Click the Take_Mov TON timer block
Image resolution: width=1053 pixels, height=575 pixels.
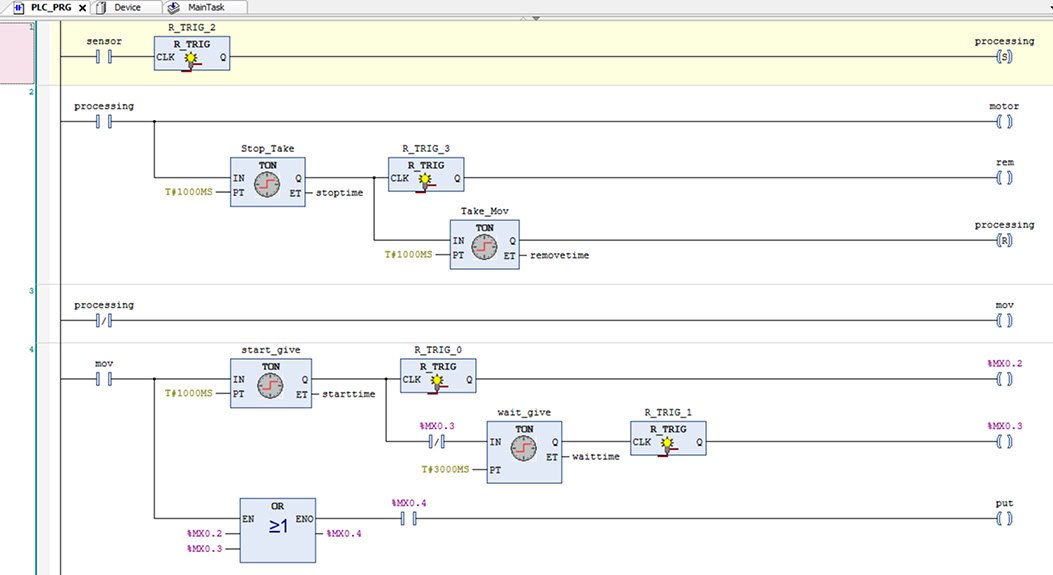click(x=484, y=245)
